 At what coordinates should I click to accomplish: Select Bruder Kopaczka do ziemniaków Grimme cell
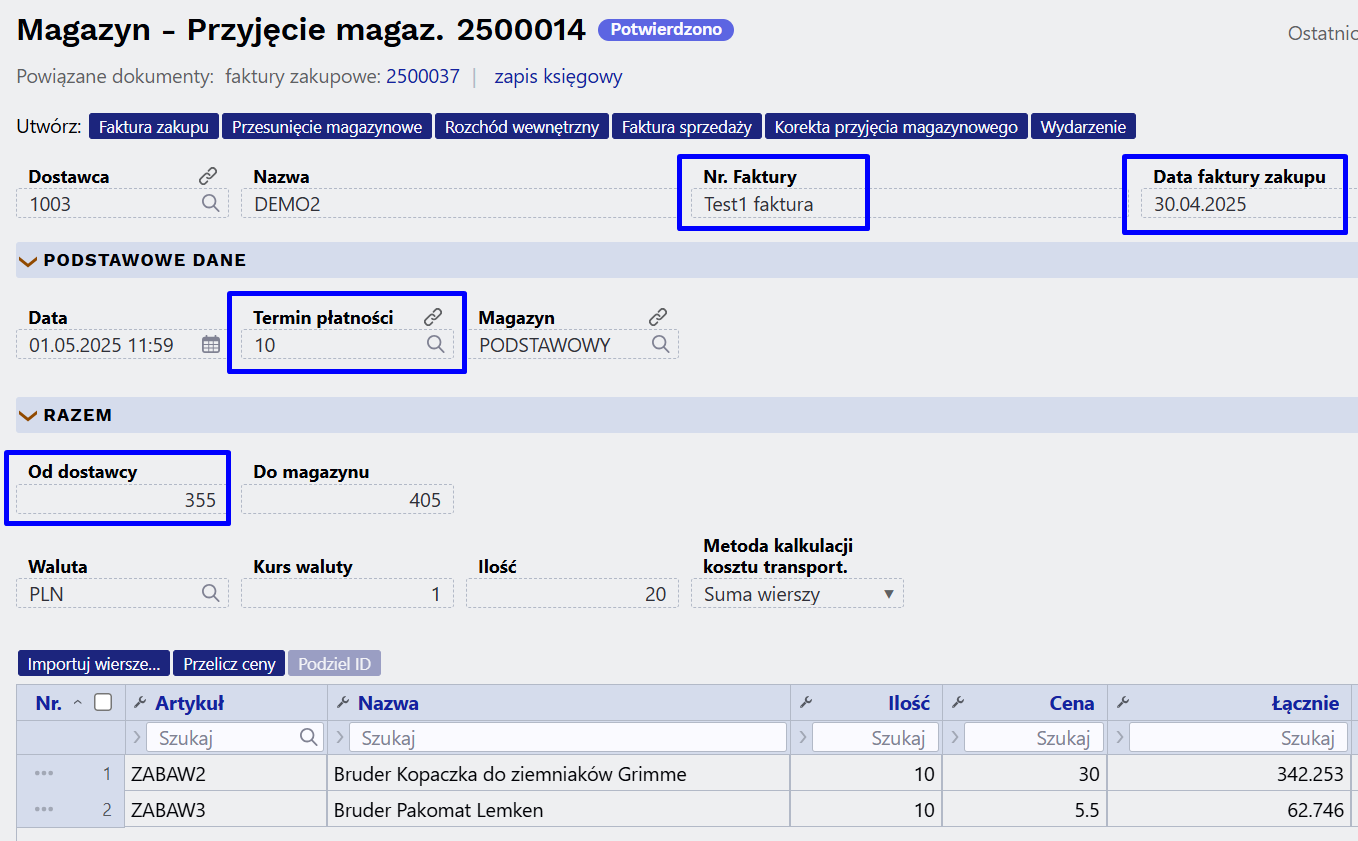point(558,774)
